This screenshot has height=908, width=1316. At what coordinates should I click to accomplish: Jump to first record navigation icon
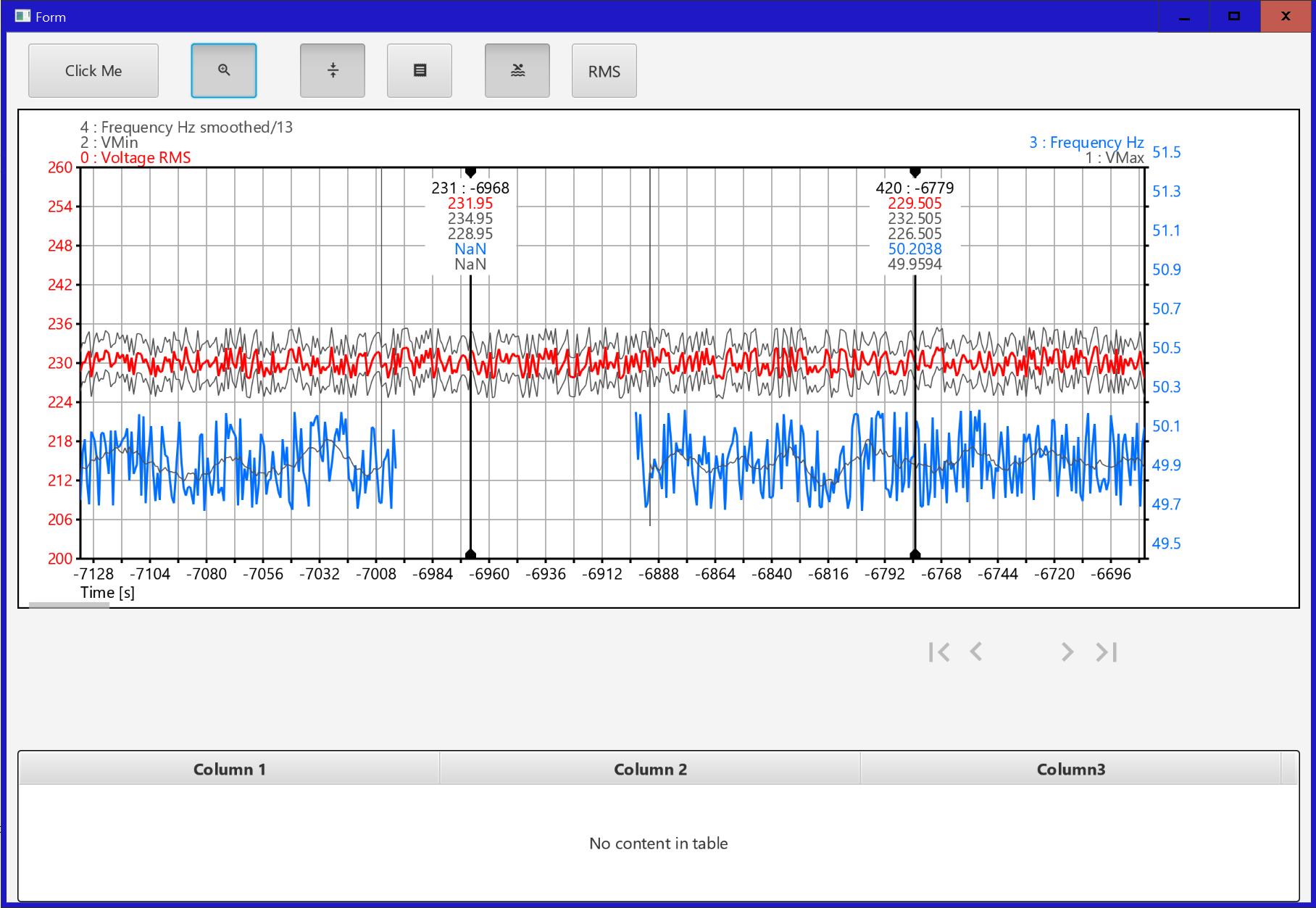(939, 651)
